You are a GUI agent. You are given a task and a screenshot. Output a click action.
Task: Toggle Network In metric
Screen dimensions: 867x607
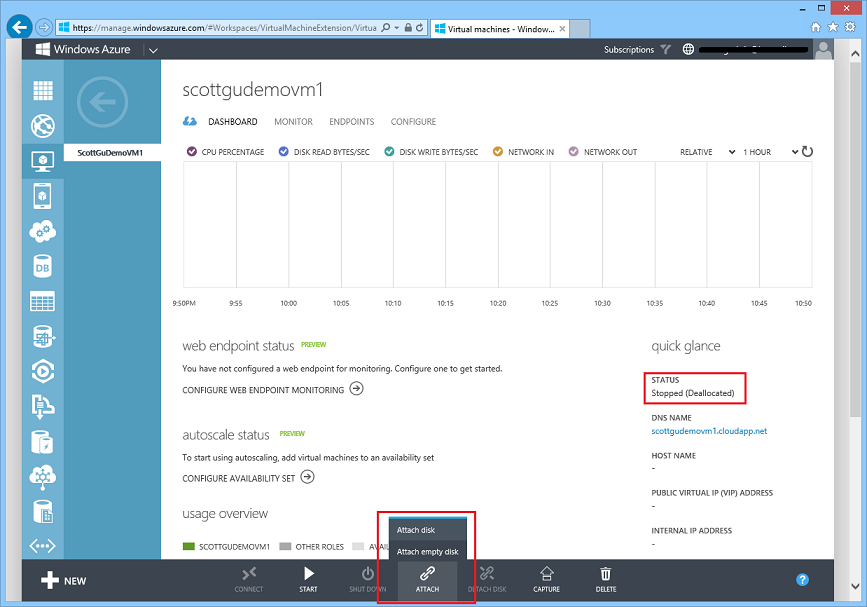498,151
